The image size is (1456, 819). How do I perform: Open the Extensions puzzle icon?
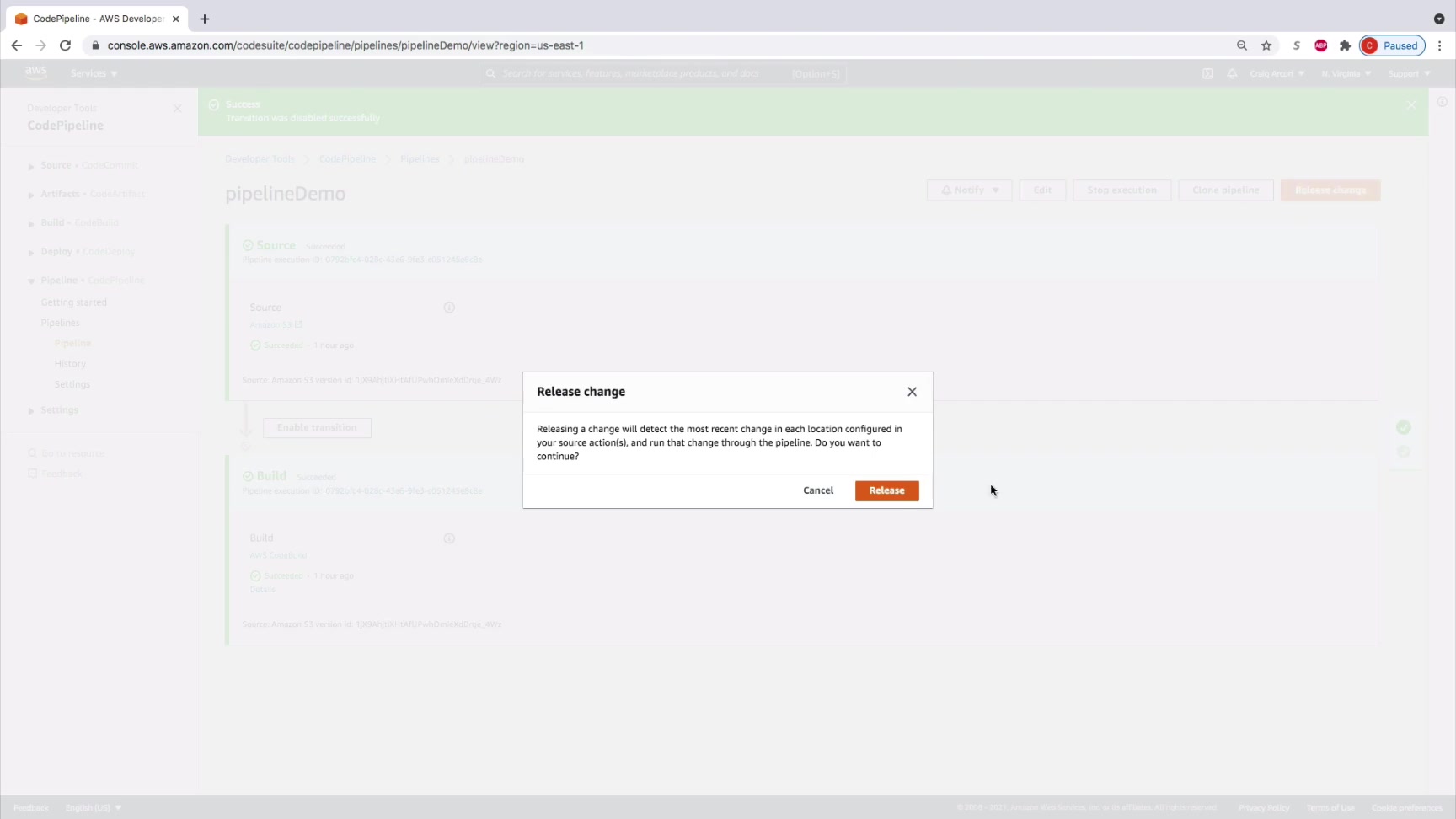tap(1345, 45)
